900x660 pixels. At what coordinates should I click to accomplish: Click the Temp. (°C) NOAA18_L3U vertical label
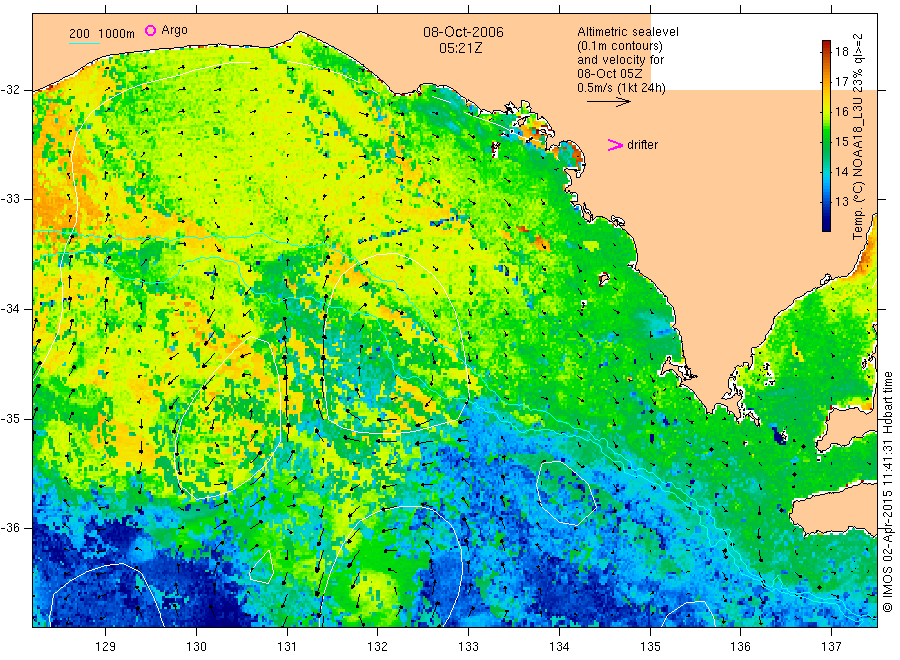pyautogui.click(x=858, y=136)
